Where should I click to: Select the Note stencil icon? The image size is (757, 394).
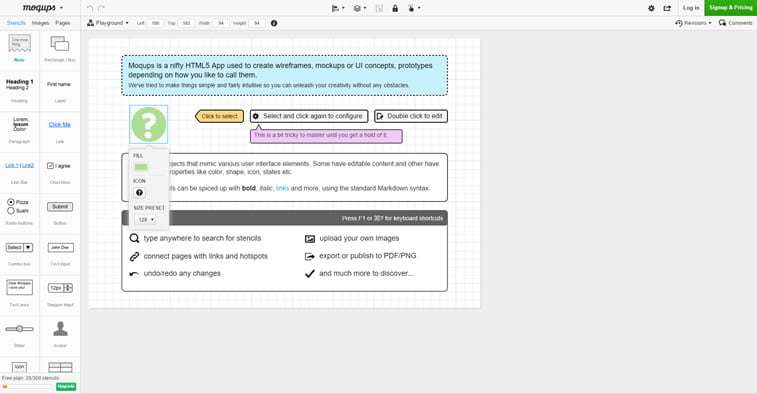coord(19,43)
